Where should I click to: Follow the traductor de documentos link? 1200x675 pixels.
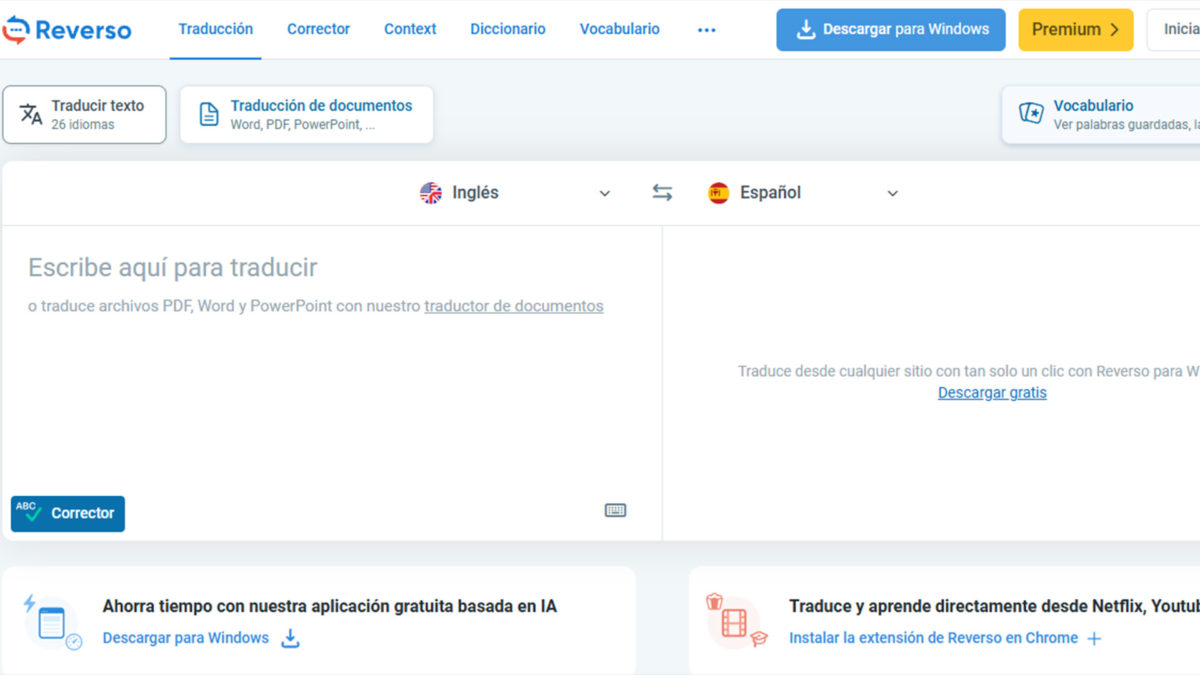tap(514, 306)
